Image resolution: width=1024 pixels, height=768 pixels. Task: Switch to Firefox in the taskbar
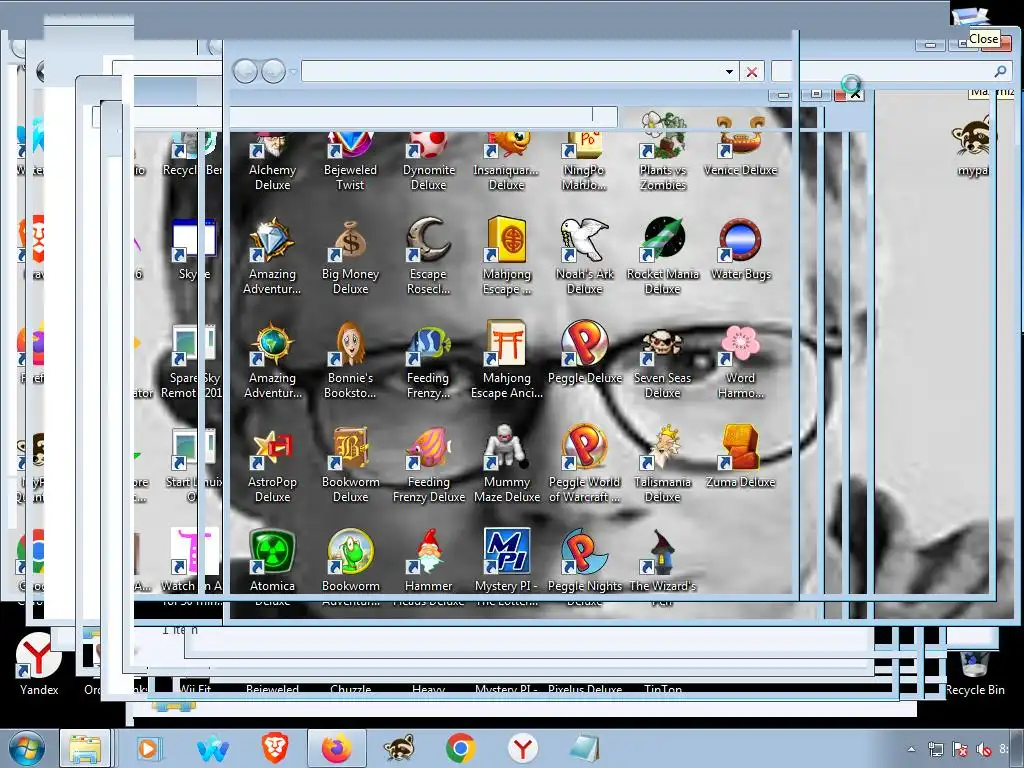coord(336,749)
